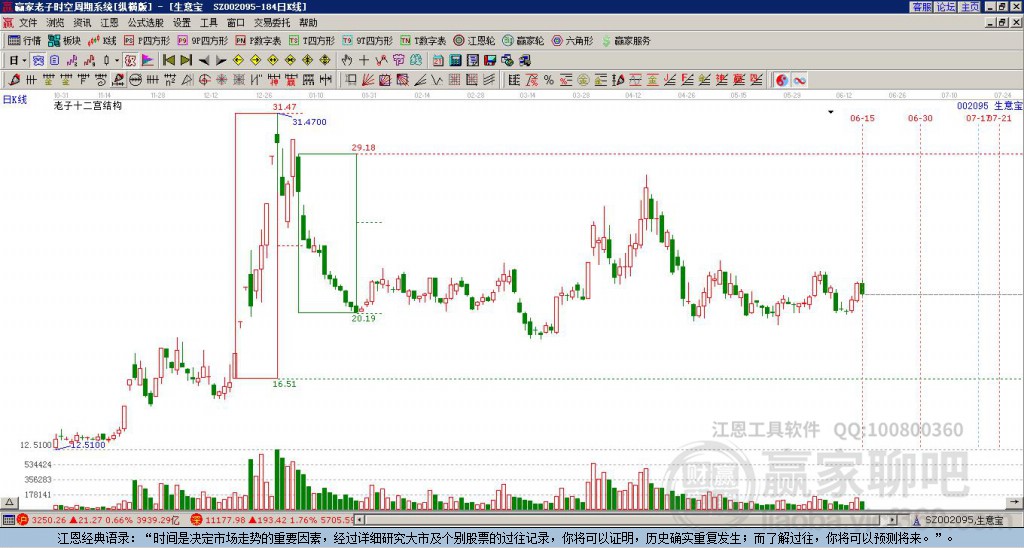Screen dimensions: 1024x548
Task: Click the colorful triangle flag icon
Action: click(x=148, y=61)
